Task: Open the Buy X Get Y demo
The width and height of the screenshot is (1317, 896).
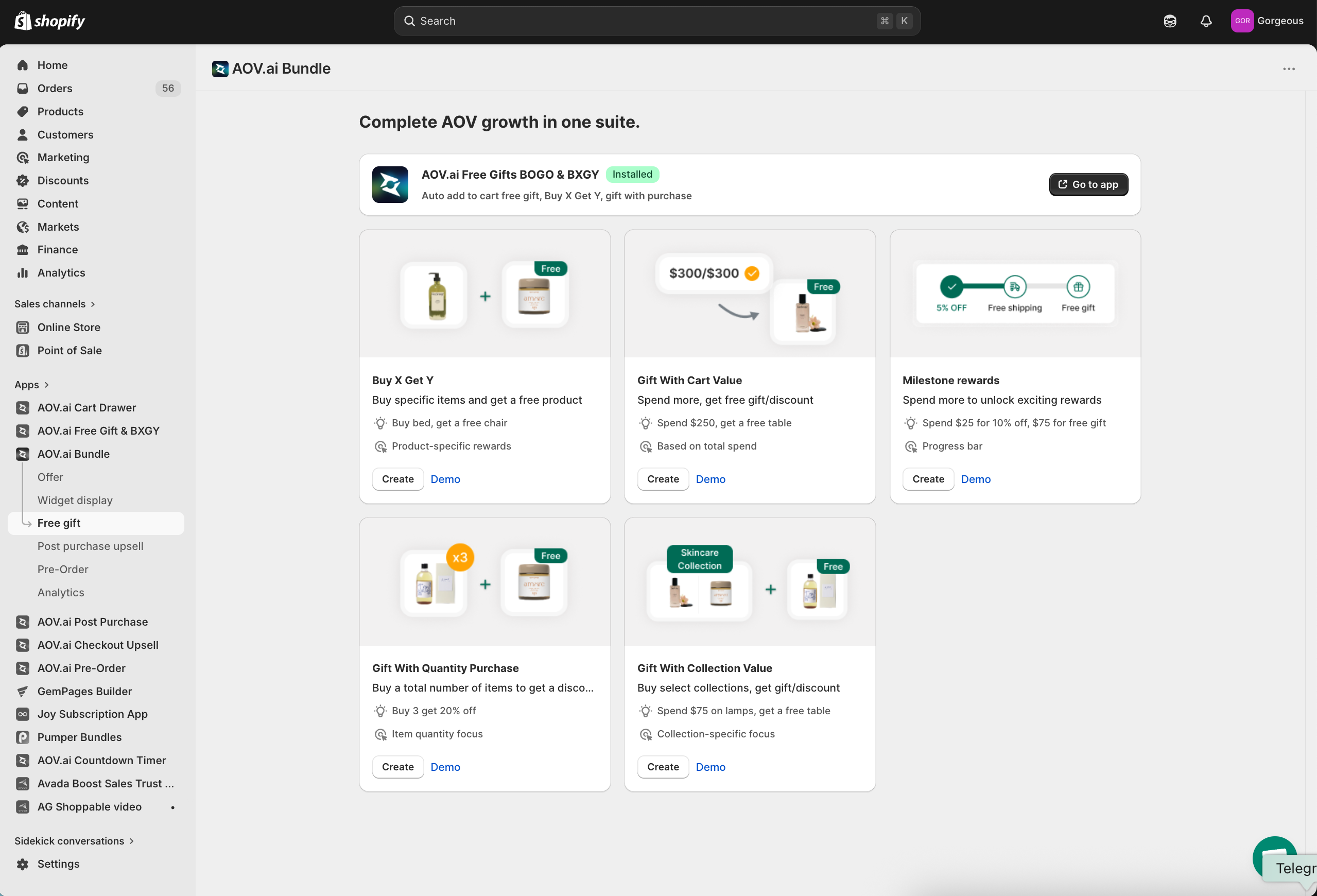Action: pos(445,479)
